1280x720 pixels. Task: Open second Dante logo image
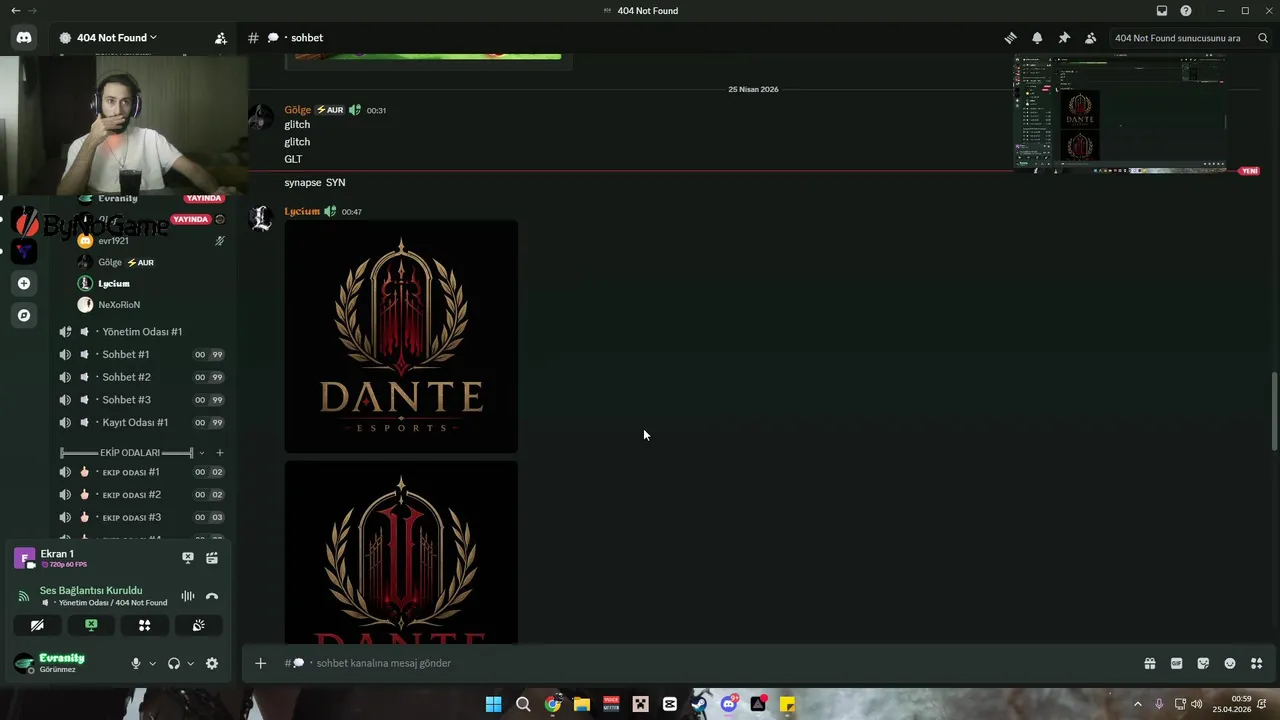point(401,553)
